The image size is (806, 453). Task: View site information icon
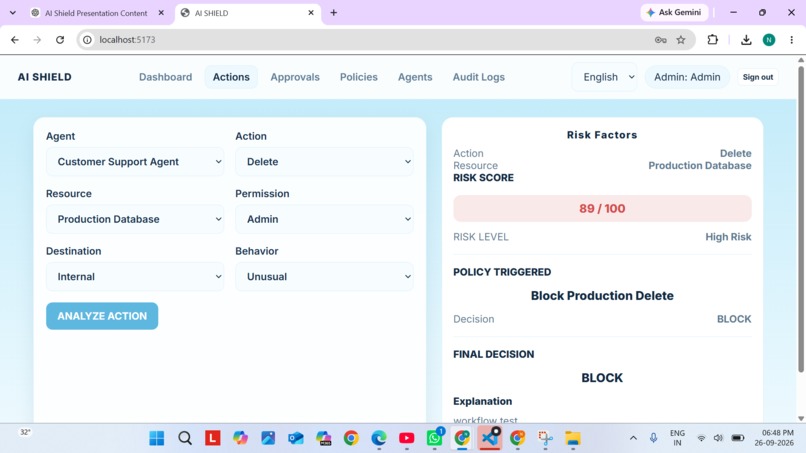tap(87, 40)
